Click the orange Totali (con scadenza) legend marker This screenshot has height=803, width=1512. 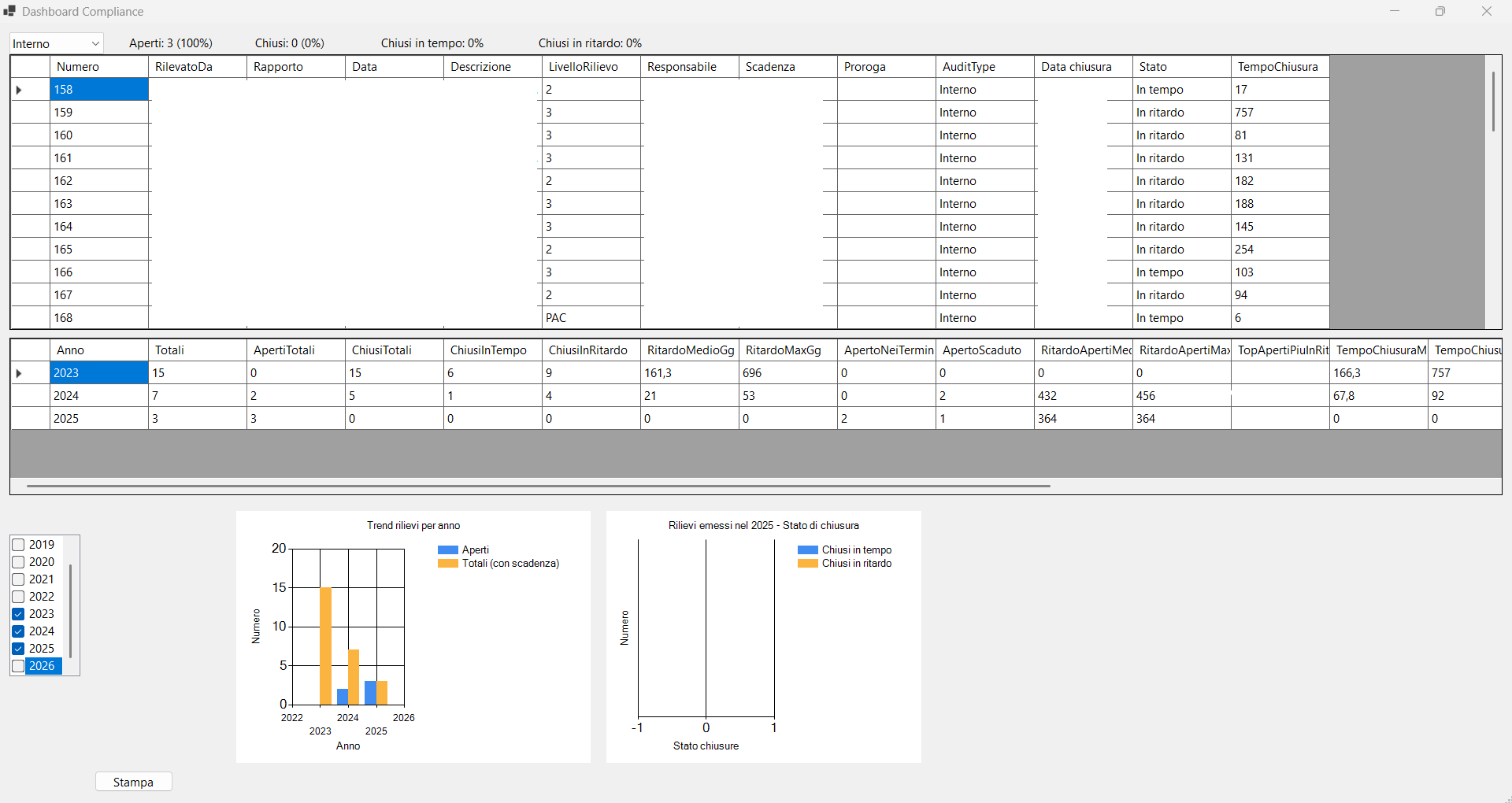pos(447,564)
